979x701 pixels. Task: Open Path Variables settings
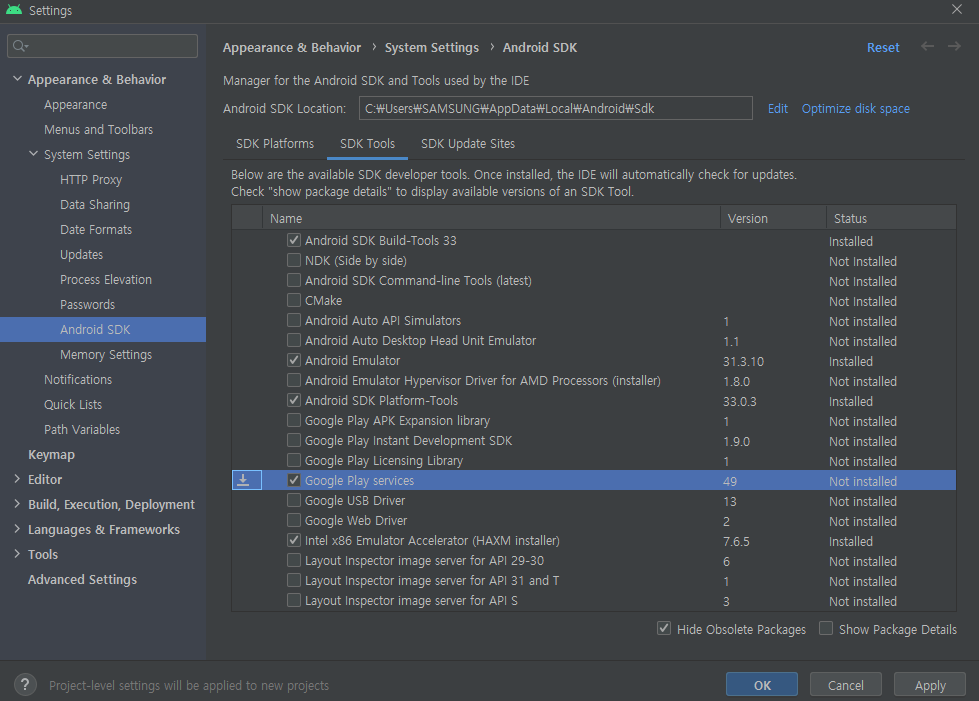82,429
